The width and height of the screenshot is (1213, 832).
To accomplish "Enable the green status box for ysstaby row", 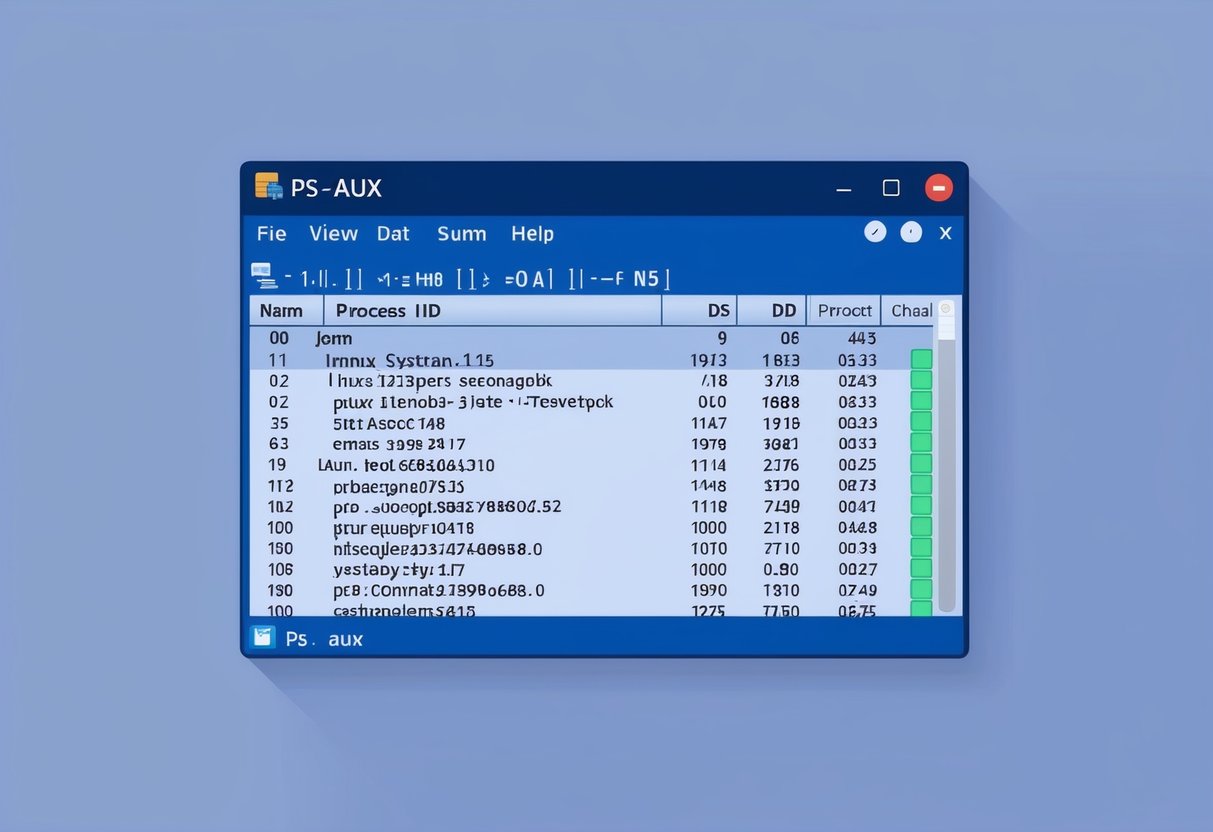I will 921,569.
